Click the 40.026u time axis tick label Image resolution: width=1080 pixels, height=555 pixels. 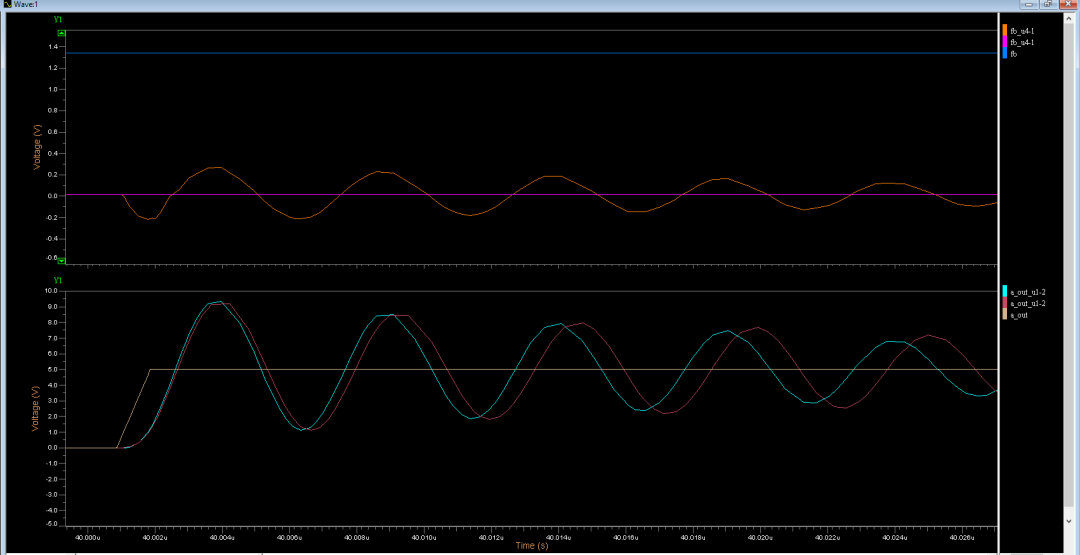coord(962,536)
